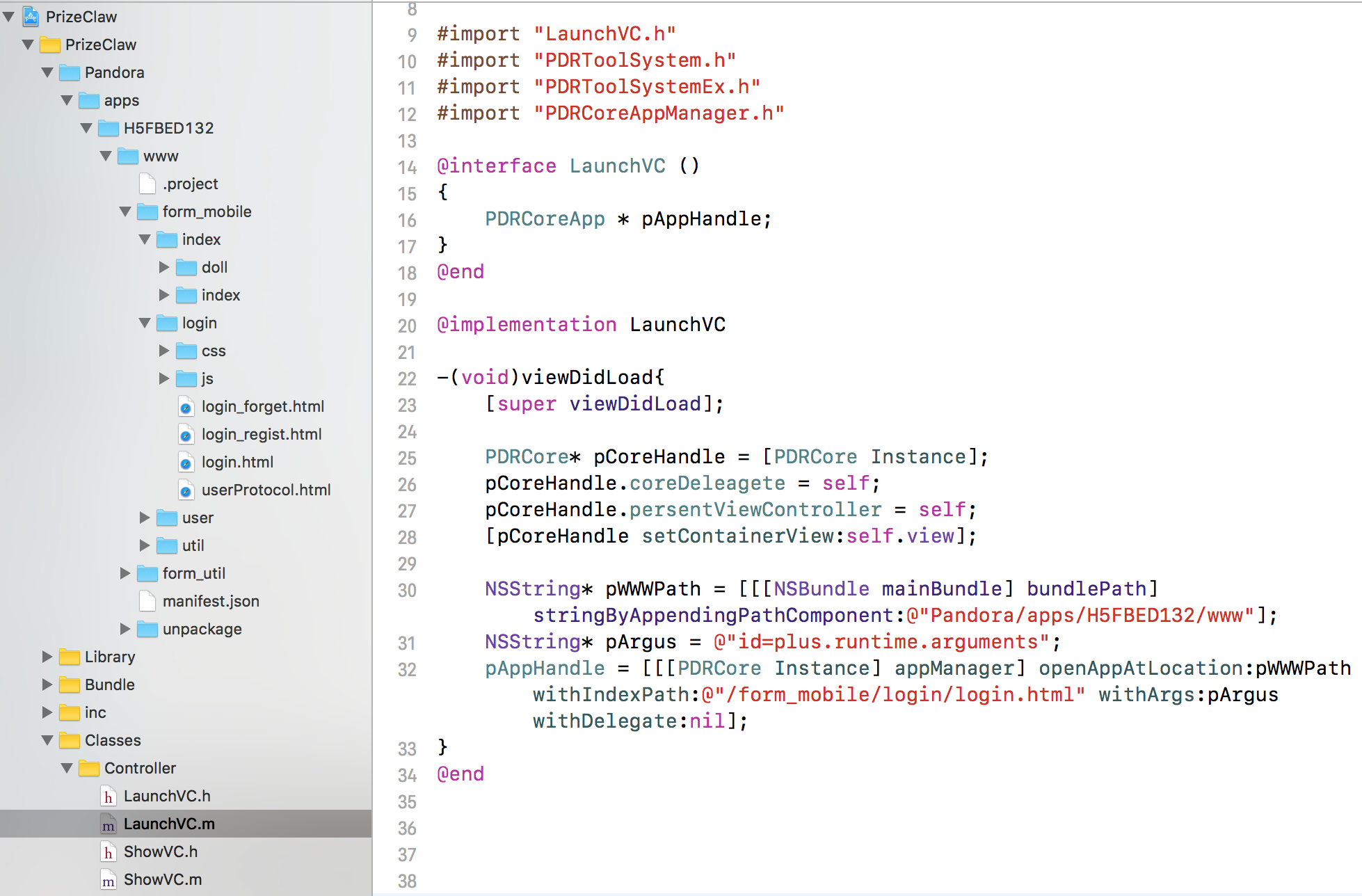Collapse the PrizeClaw project root triangle

pos(8,17)
